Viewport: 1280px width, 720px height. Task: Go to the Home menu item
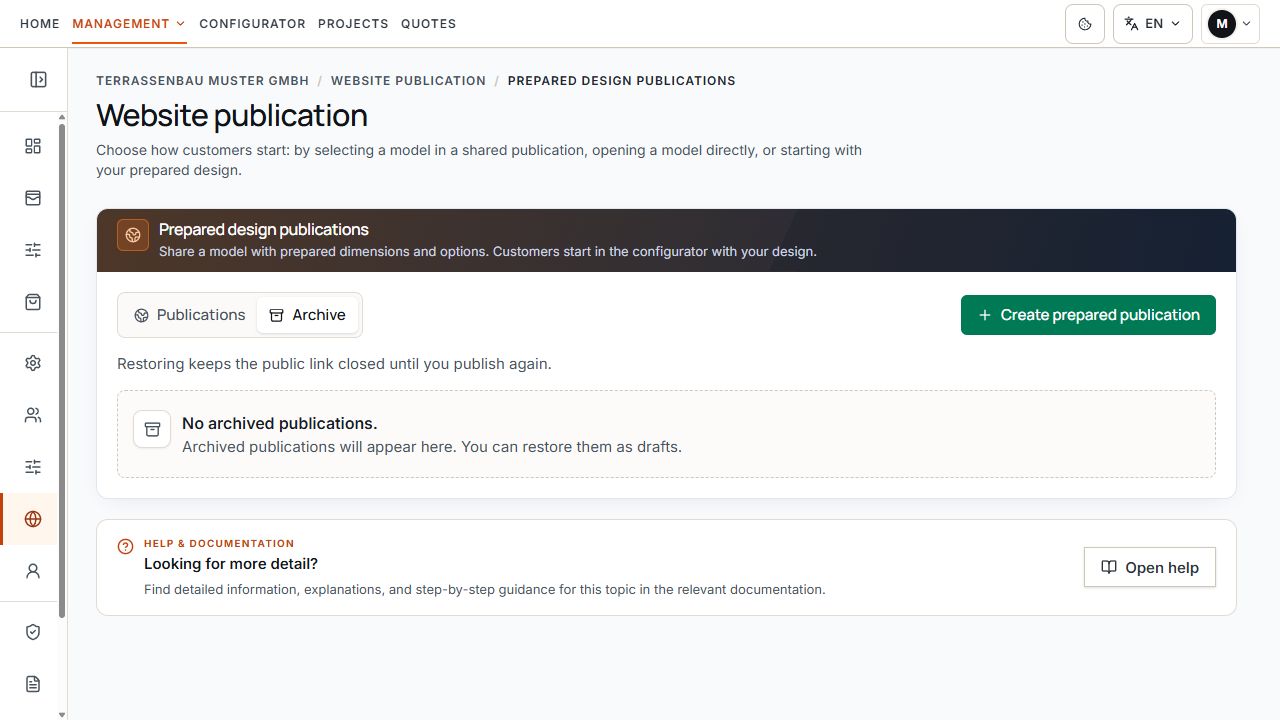(40, 24)
